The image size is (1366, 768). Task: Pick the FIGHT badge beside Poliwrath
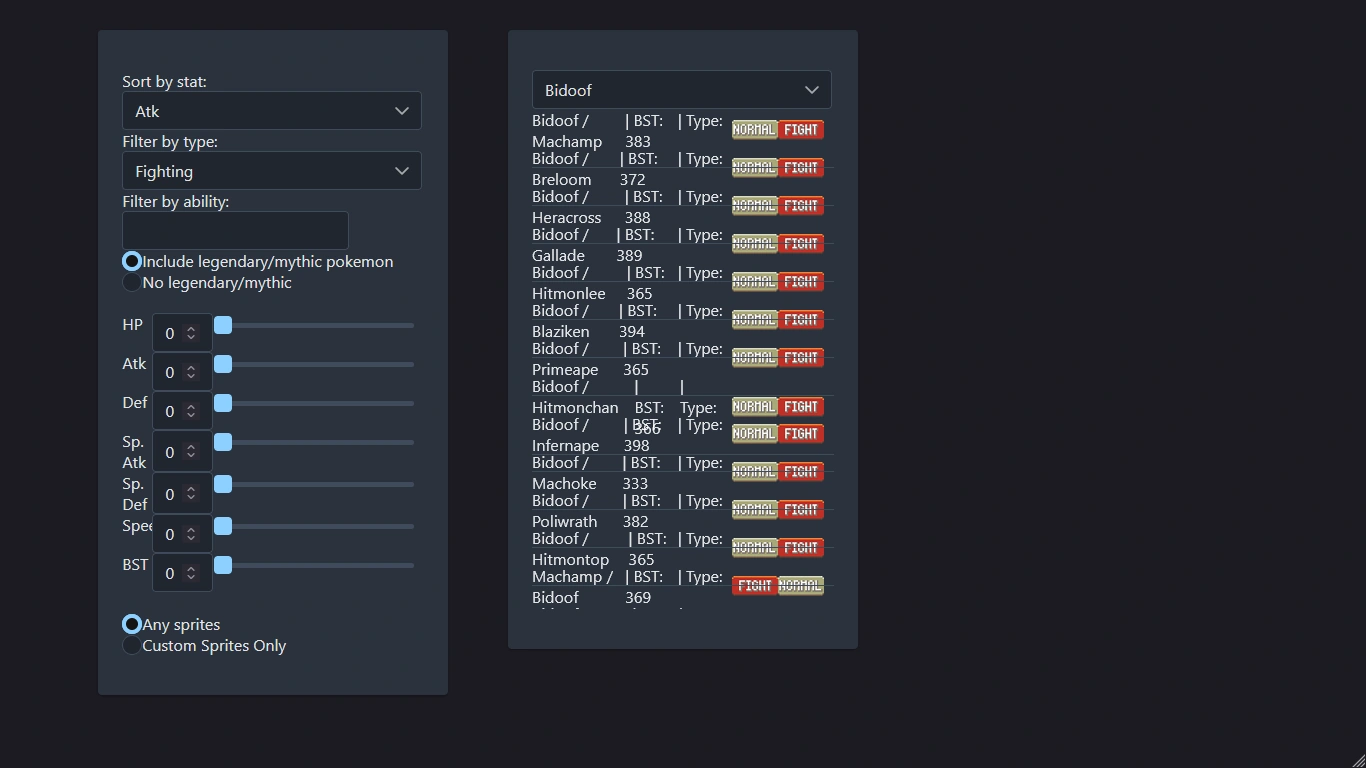[x=801, y=510]
